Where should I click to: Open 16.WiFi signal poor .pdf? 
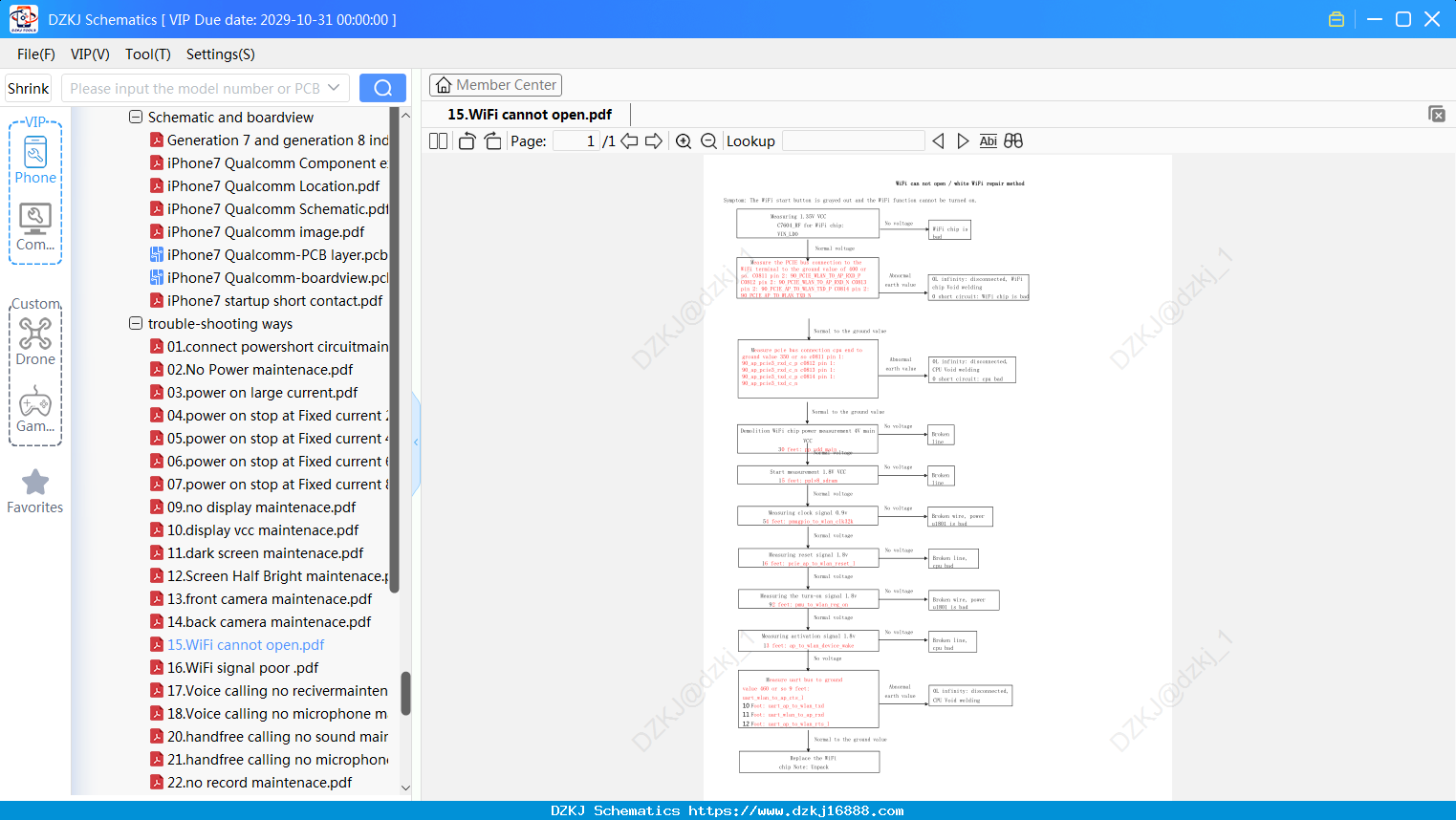(x=234, y=668)
